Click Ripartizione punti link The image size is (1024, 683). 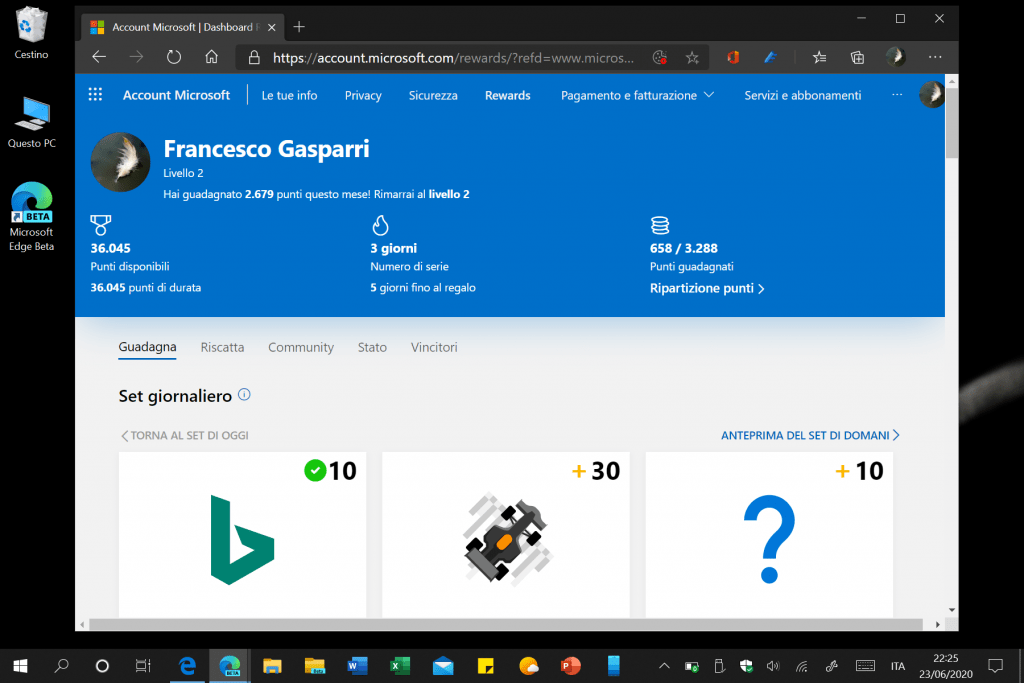(x=707, y=288)
